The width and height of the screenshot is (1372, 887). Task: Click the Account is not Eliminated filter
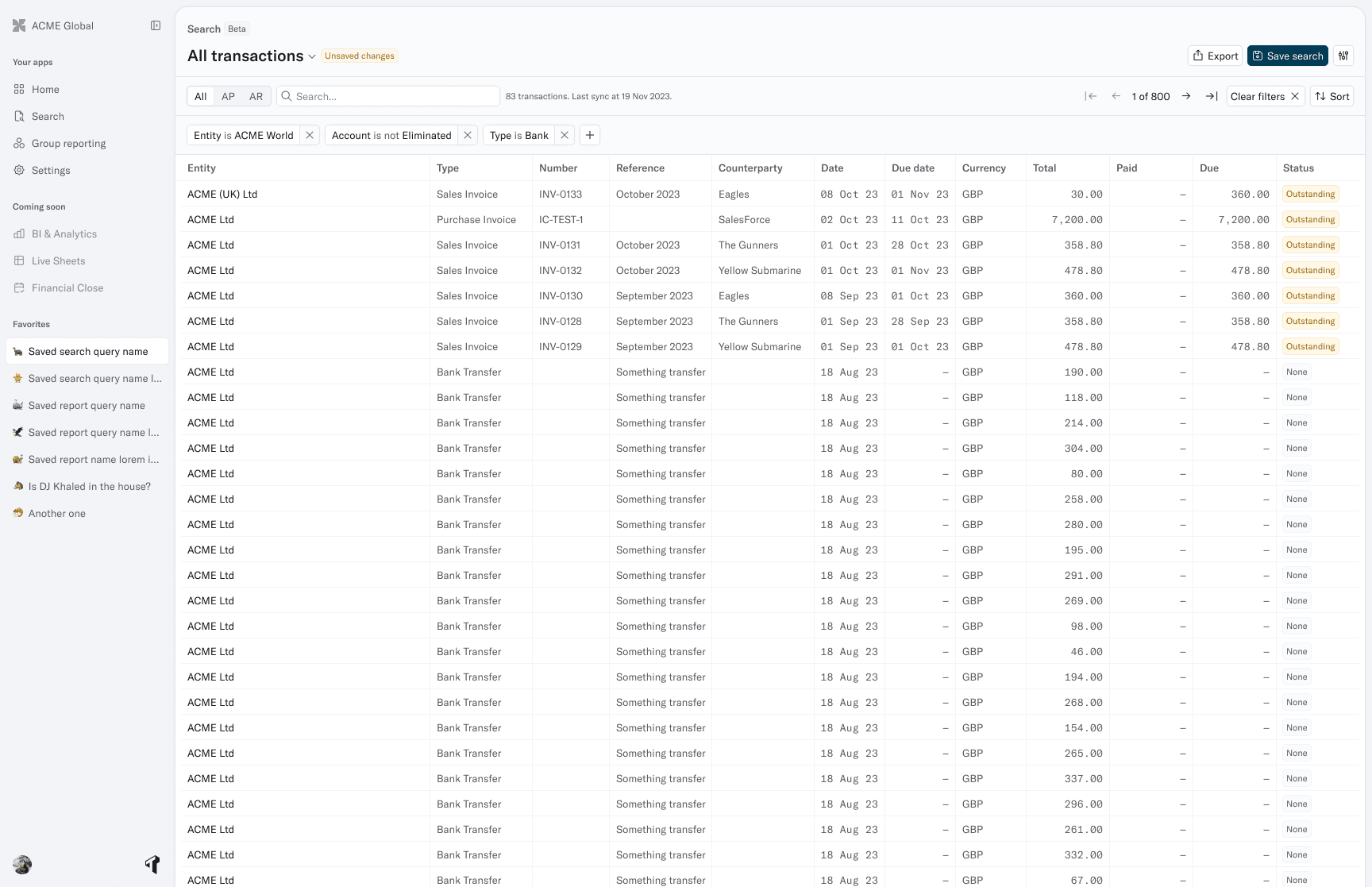pyautogui.click(x=391, y=135)
